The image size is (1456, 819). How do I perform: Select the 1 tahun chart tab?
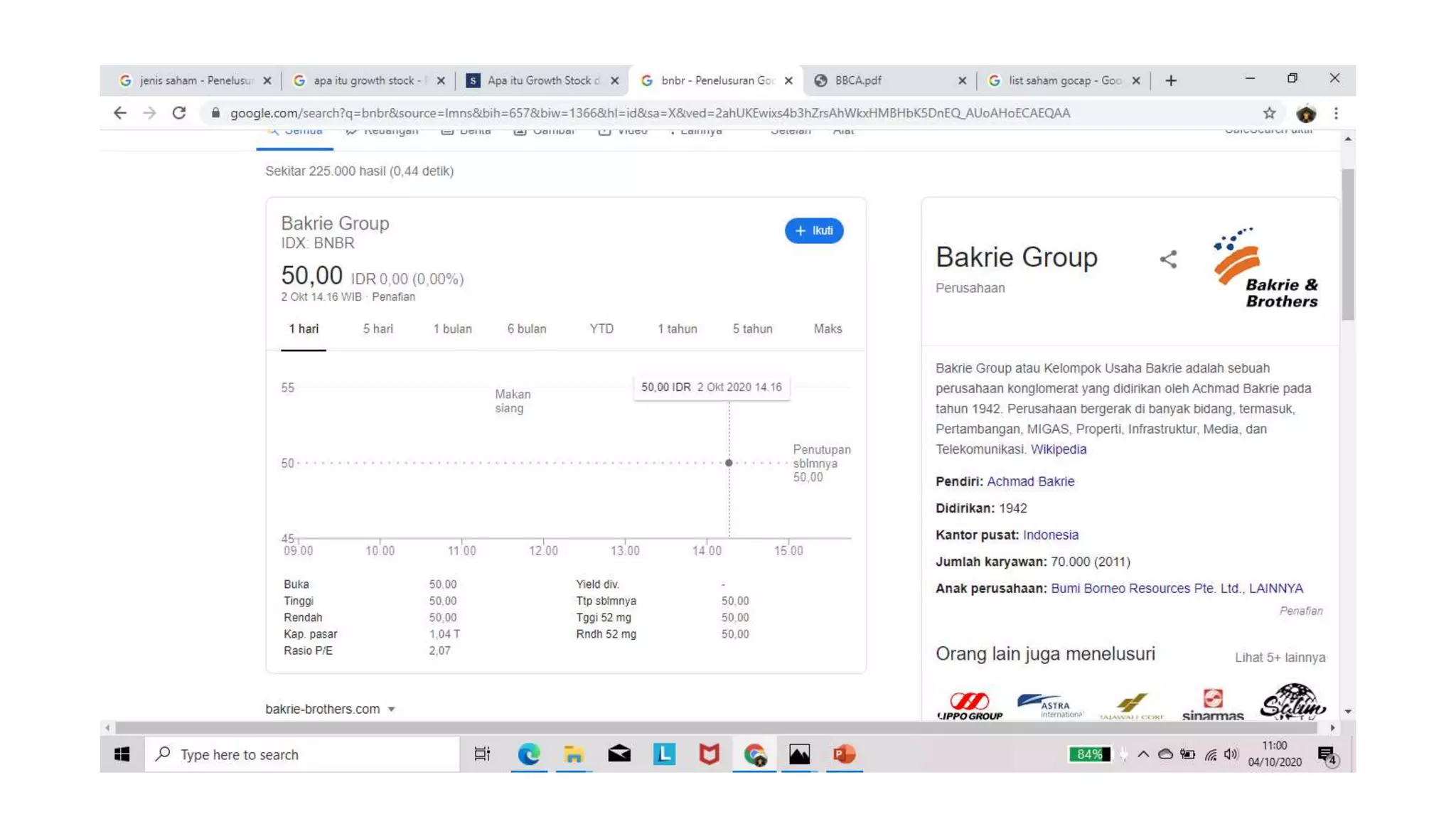pos(677,329)
